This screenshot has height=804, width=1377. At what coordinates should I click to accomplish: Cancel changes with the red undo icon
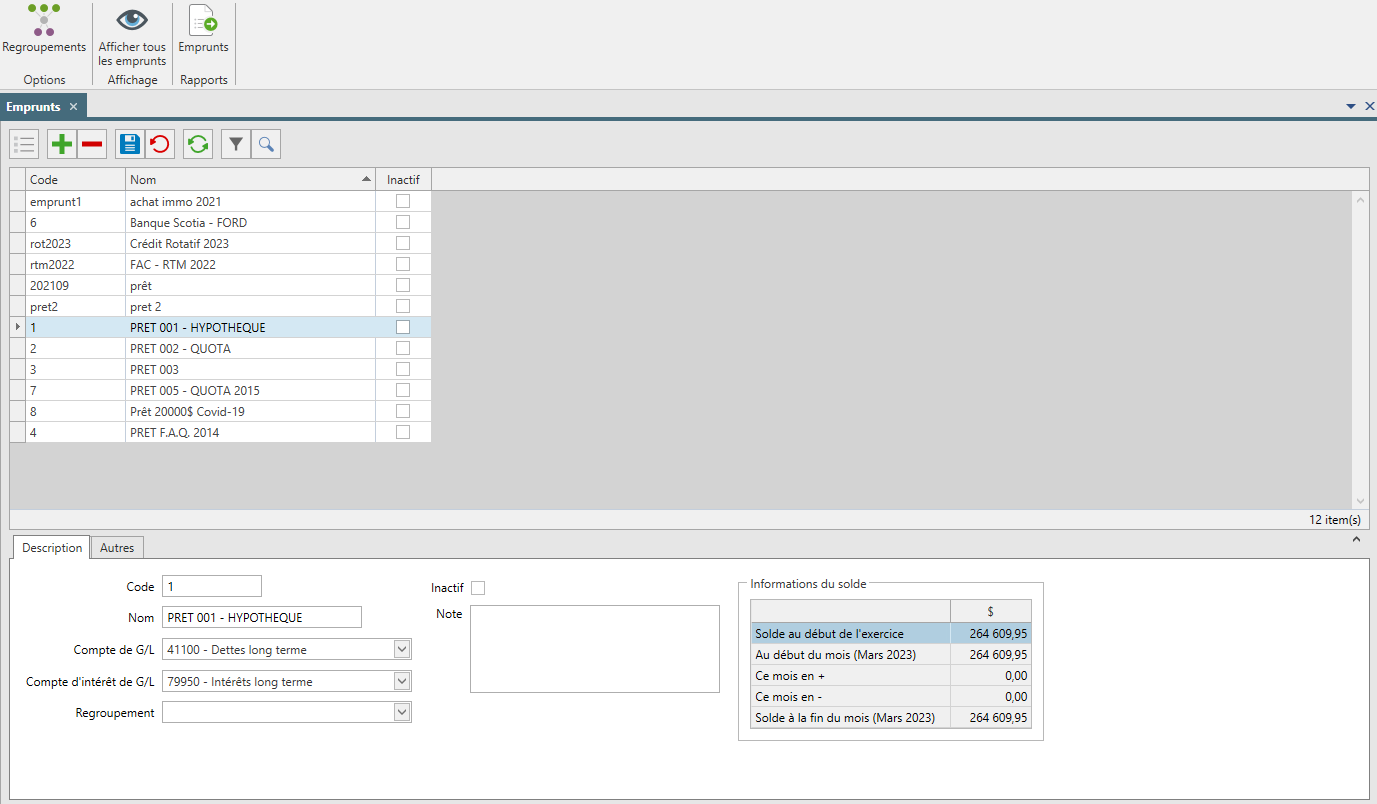(160, 145)
